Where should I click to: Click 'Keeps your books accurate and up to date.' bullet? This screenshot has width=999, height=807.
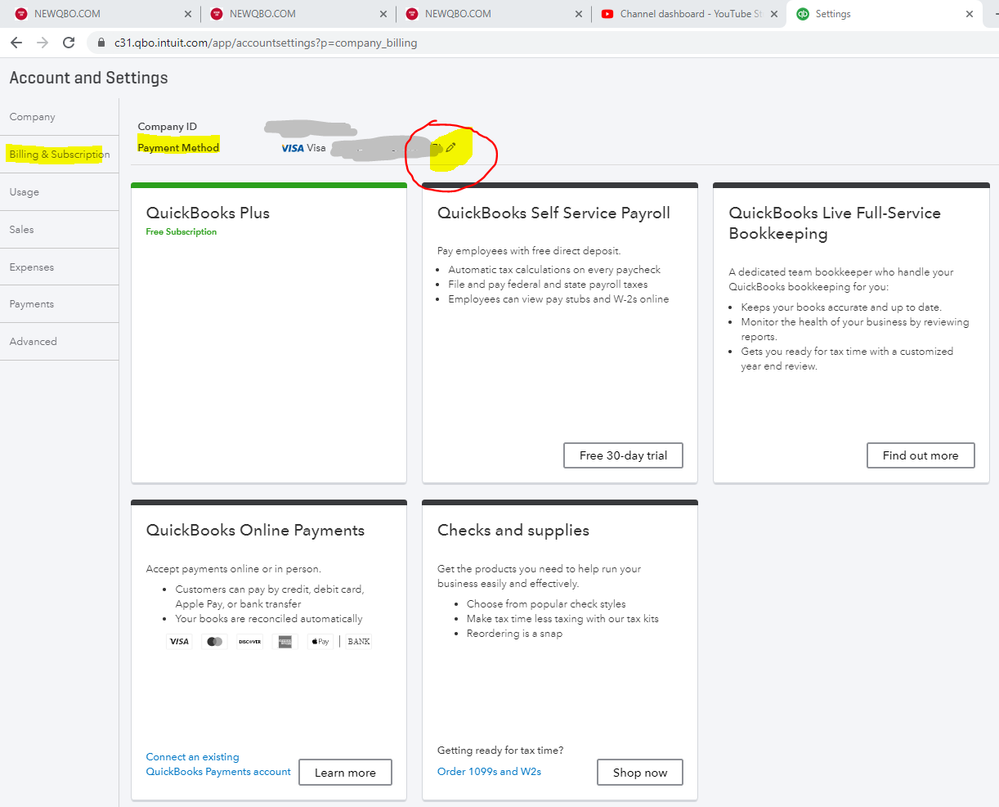[x=841, y=308]
